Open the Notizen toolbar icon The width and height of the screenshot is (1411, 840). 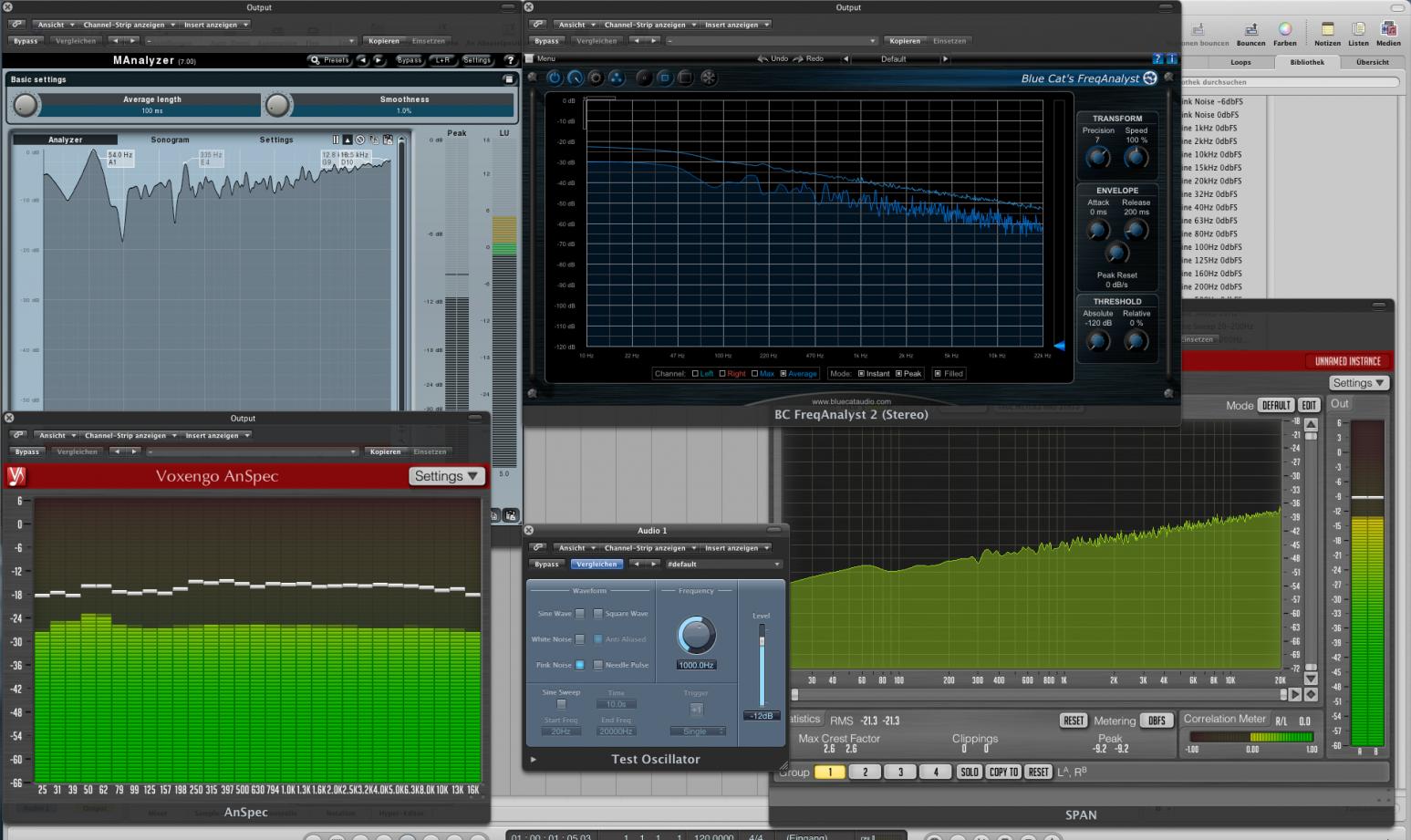1327,34
